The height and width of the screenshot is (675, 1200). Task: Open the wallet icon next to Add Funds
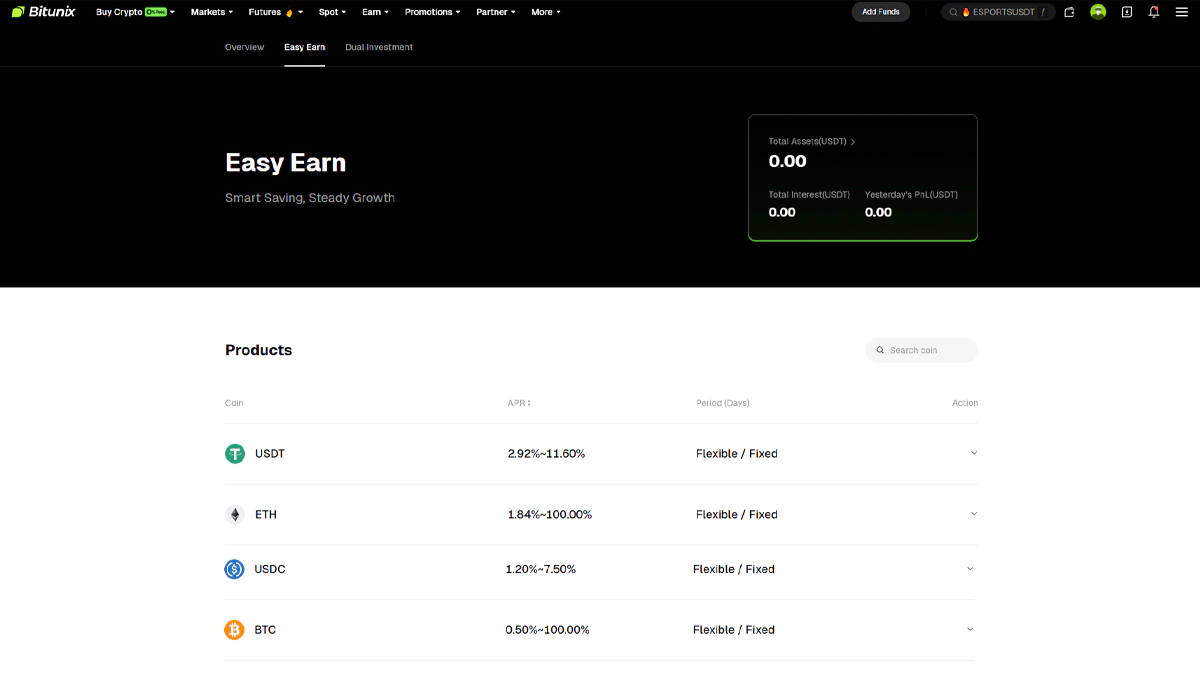[x=1069, y=11]
